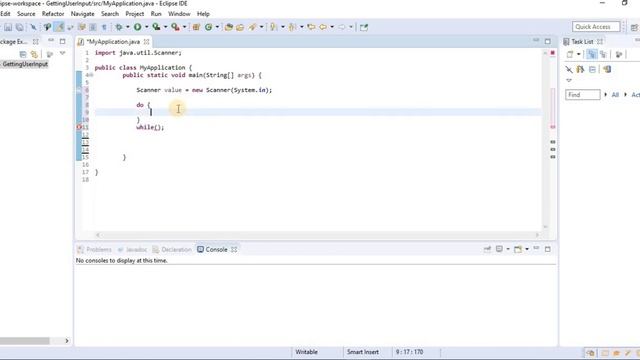Toggle Mark Occurrences in the toolbar

point(59,27)
